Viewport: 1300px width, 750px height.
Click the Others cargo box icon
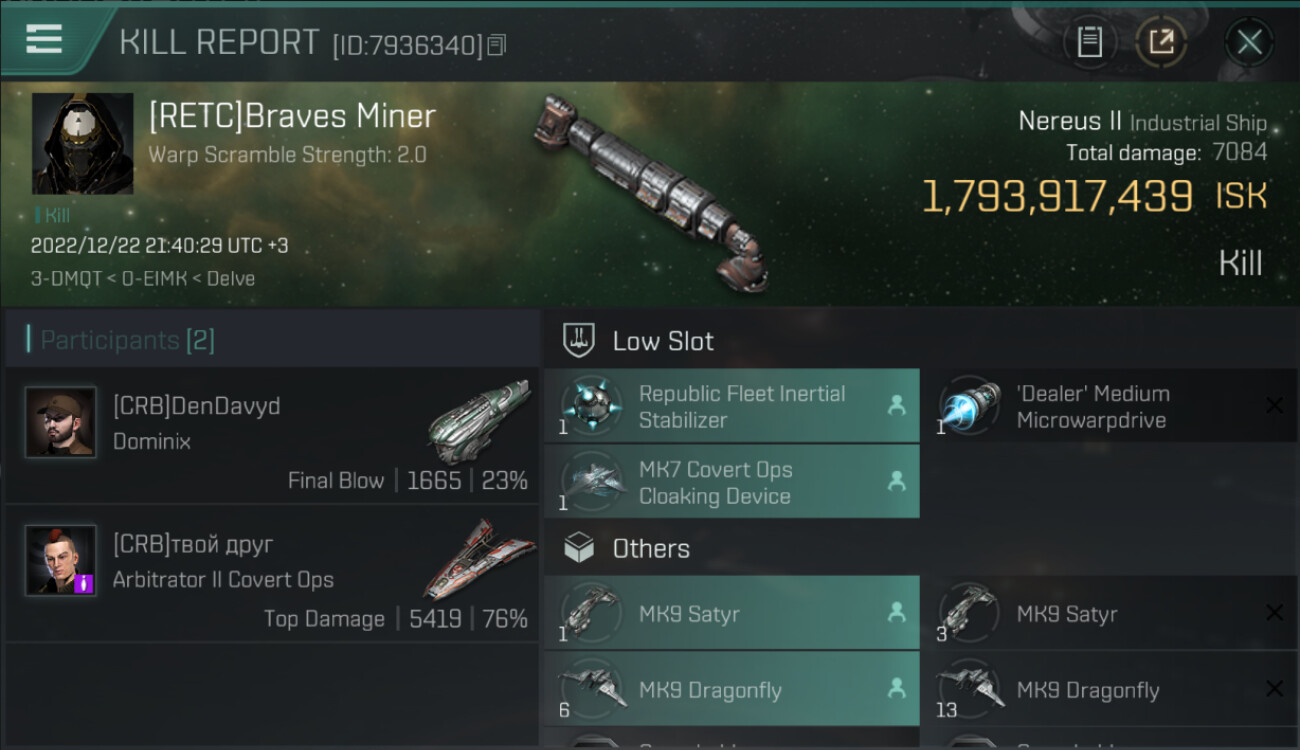click(x=580, y=548)
